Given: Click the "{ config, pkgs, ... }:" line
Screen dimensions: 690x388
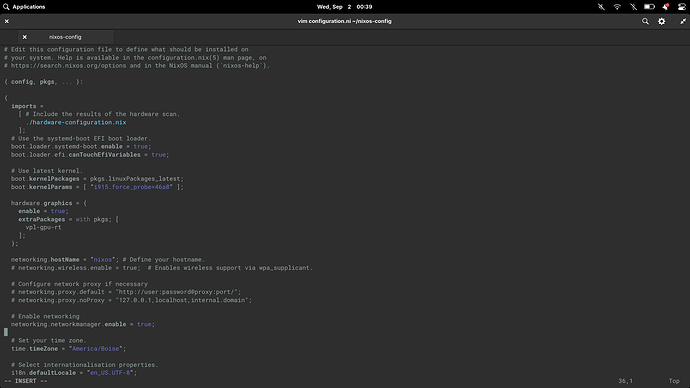Looking at the screenshot, I should click(x=43, y=82).
